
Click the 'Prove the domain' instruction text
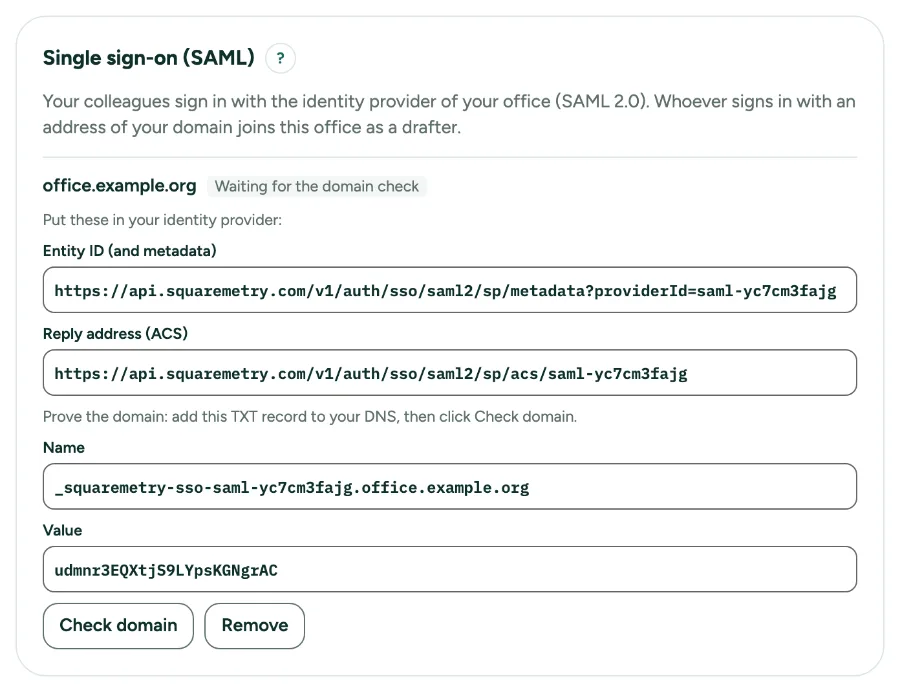click(x=310, y=417)
